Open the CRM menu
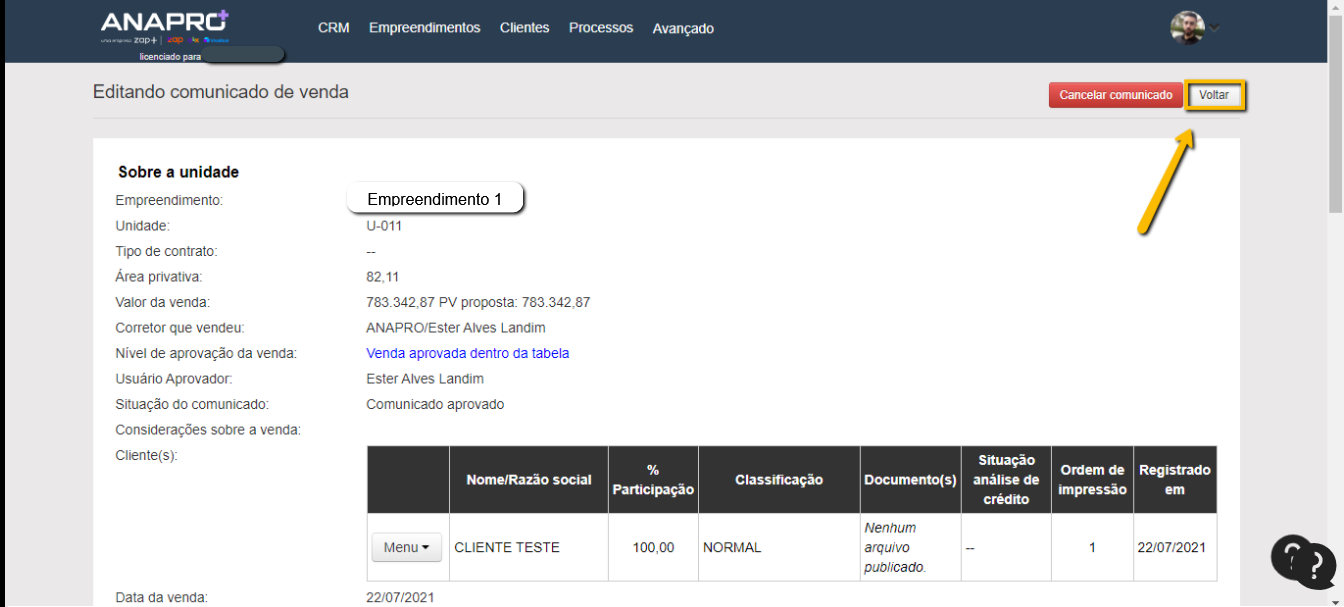 (x=333, y=28)
